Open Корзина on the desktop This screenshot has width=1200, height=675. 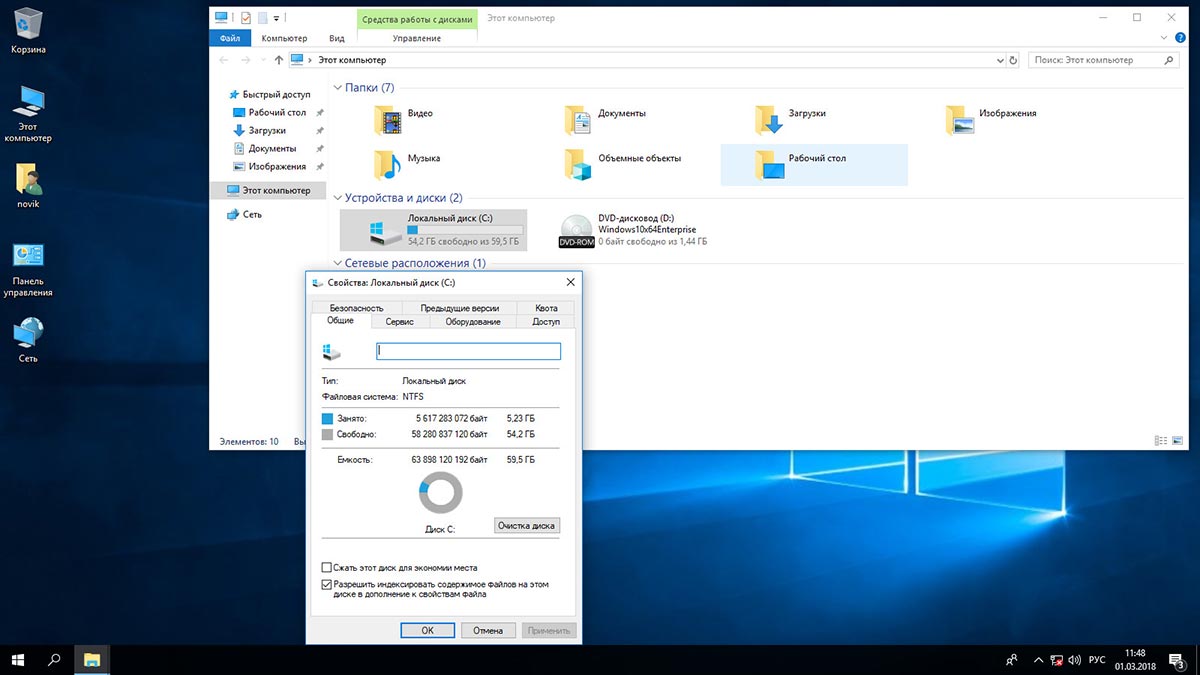click(x=28, y=24)
